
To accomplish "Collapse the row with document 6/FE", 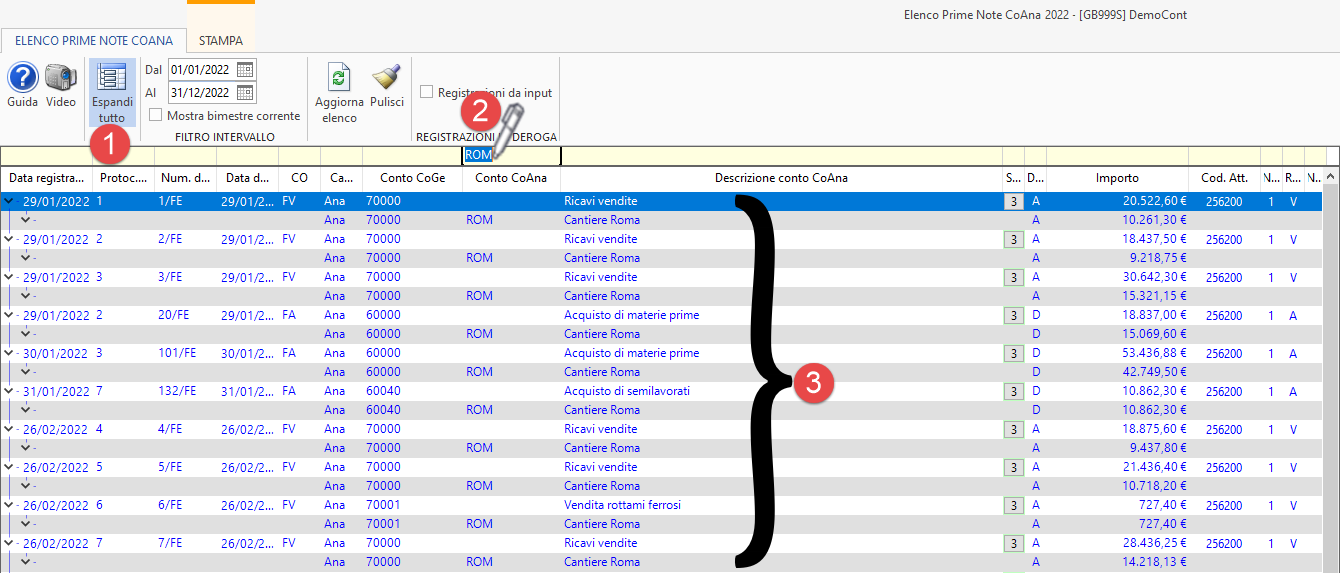I will point(9,505).
